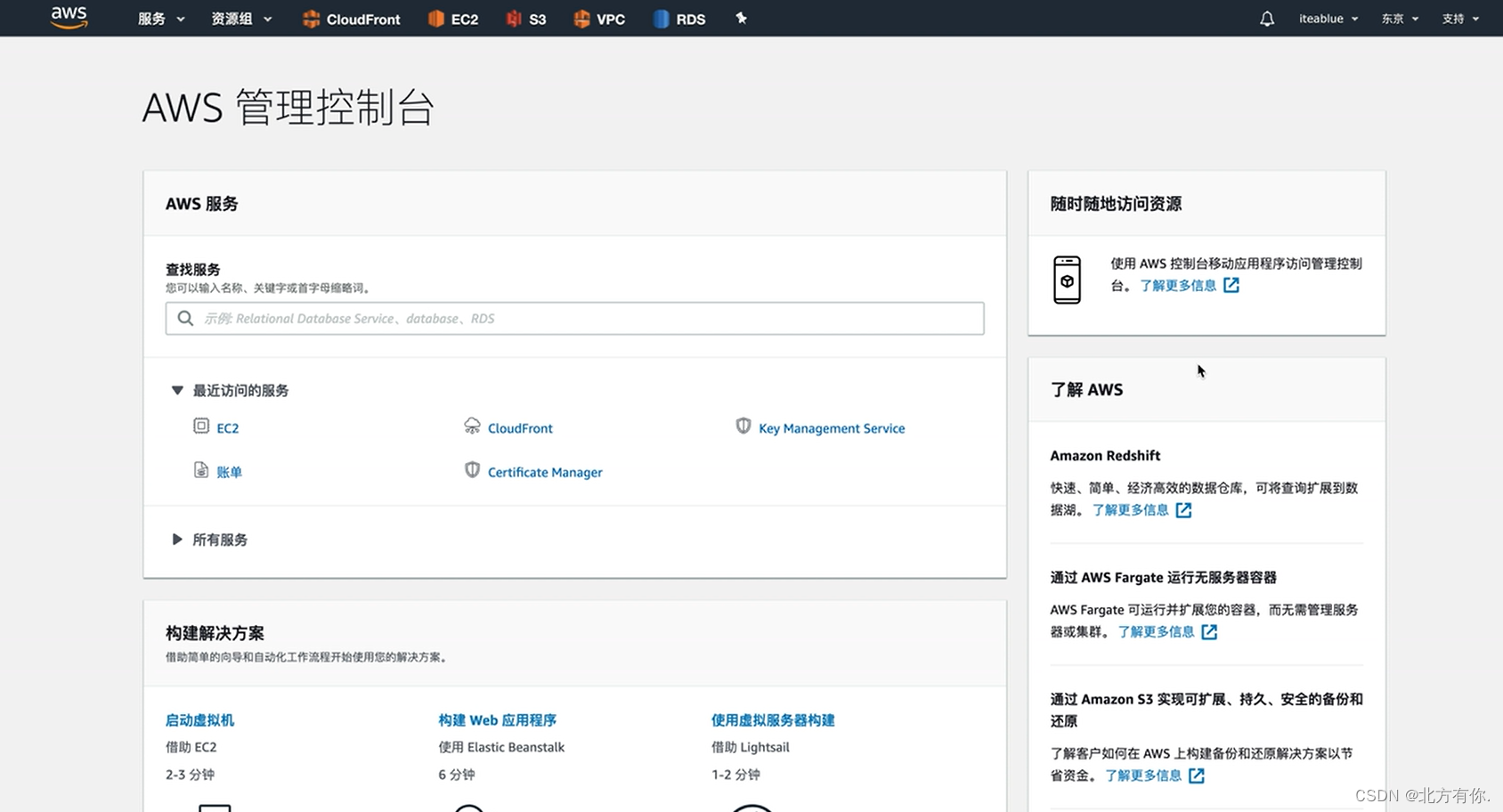1503x812 pixels.
Task: Click the RDS text in the top navbar
Action: (x=691, y=20)
